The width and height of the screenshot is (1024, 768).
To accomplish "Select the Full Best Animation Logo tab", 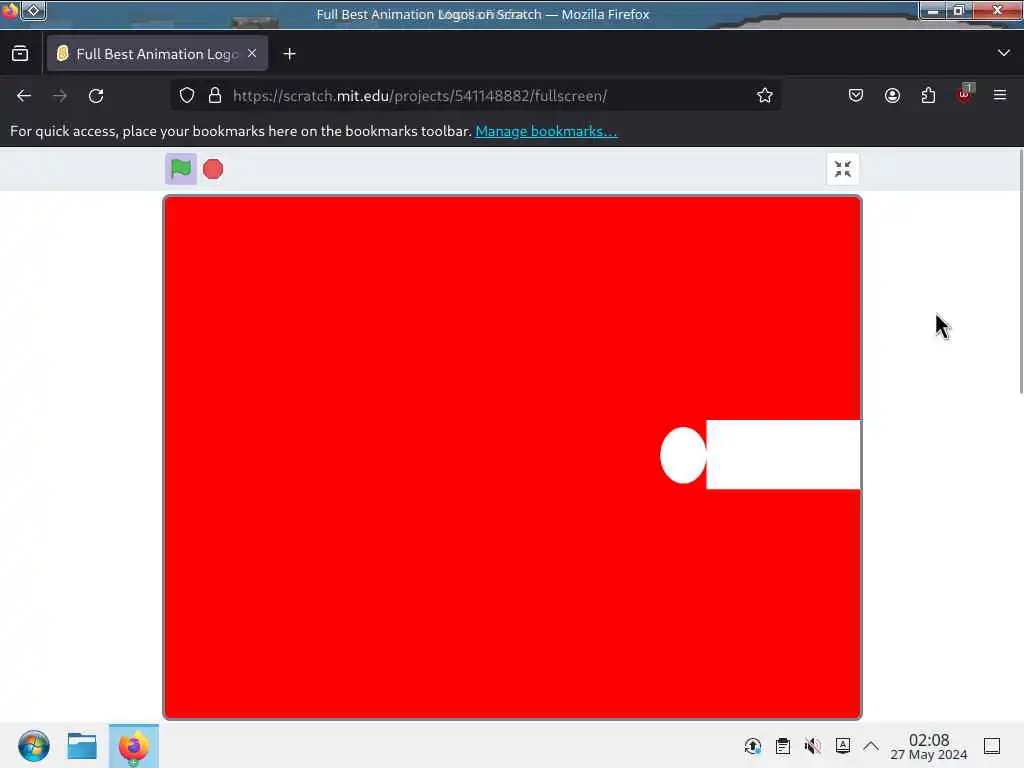I will tap(157, 54).
